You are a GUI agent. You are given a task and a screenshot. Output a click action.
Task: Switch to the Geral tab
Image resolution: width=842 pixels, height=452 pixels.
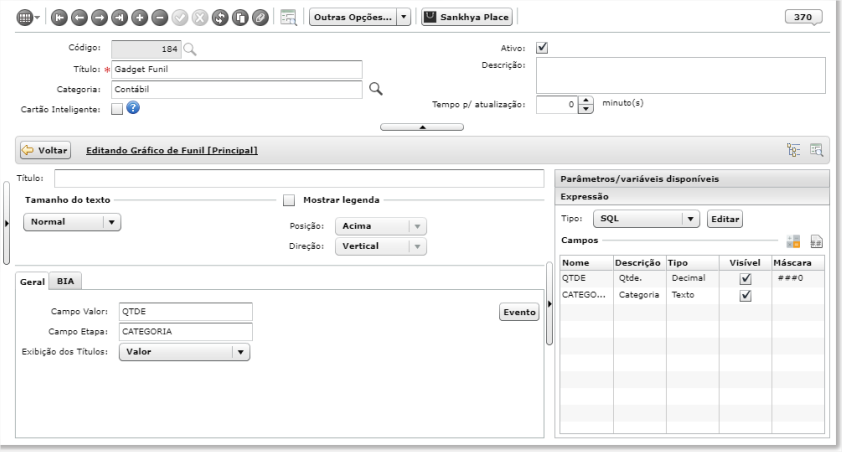[x=32, y=281]
